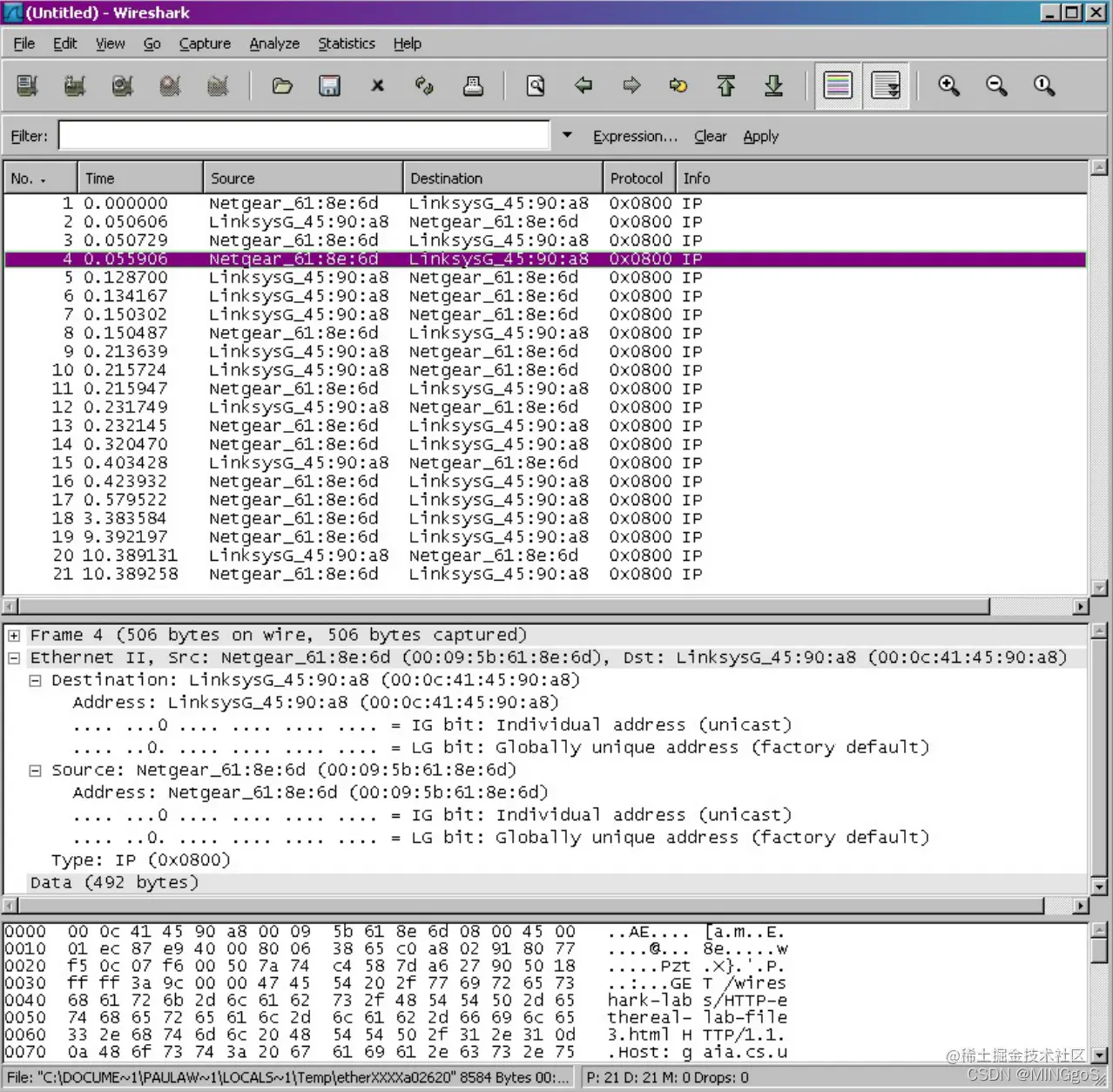The width and height of the screenshot is (1113, 1092).
Task: Go to specific packet number icon
Action: tap(678, 85)
